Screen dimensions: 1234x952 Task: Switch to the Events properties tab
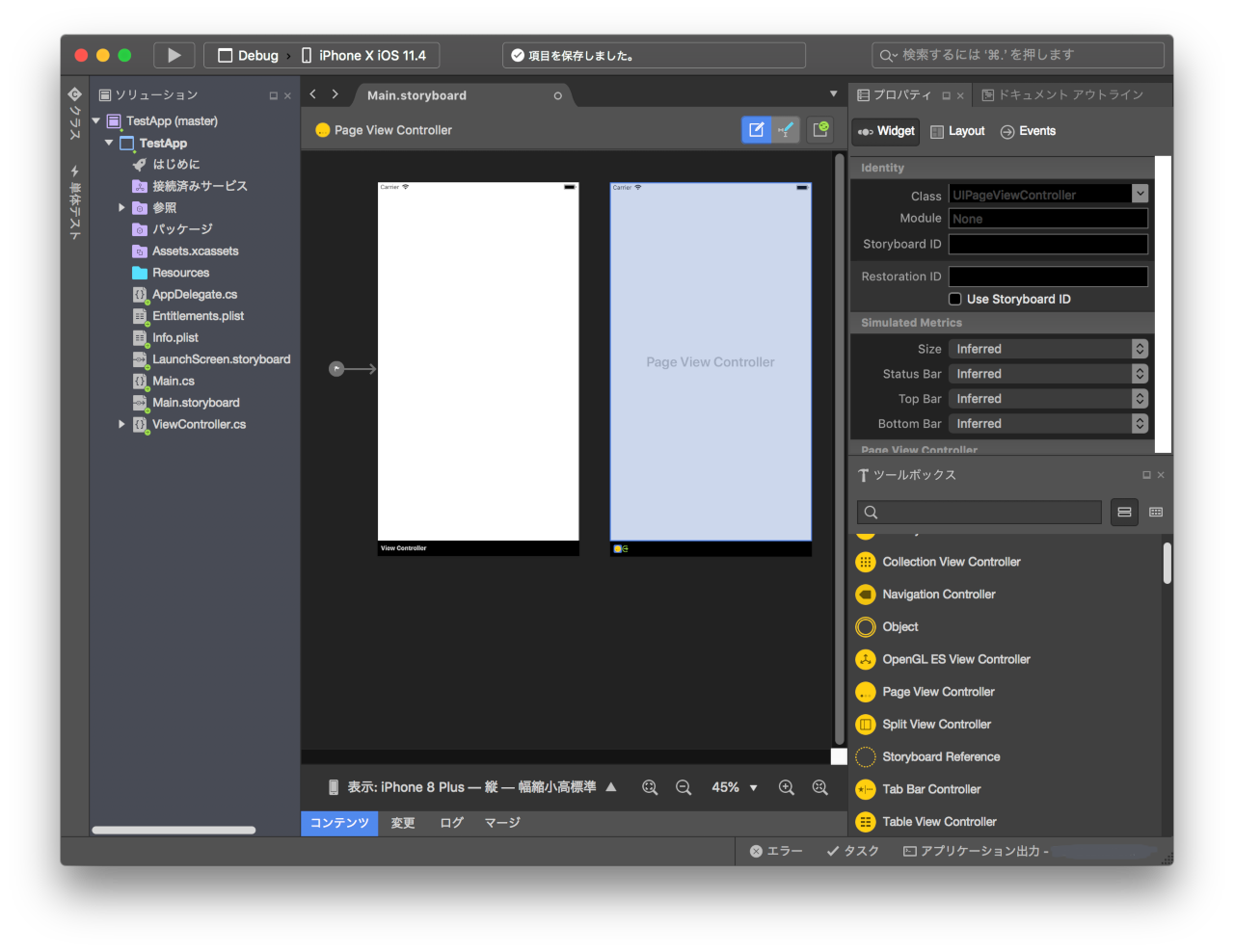1028,131
